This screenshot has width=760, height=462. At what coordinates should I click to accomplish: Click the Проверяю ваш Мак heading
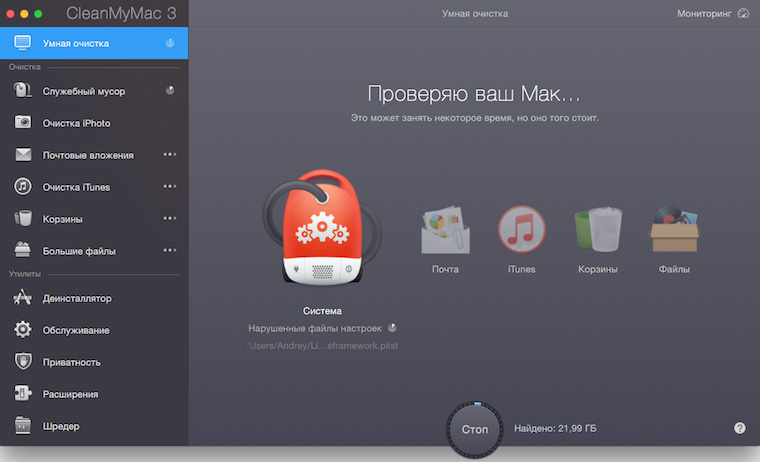[474, 94]
